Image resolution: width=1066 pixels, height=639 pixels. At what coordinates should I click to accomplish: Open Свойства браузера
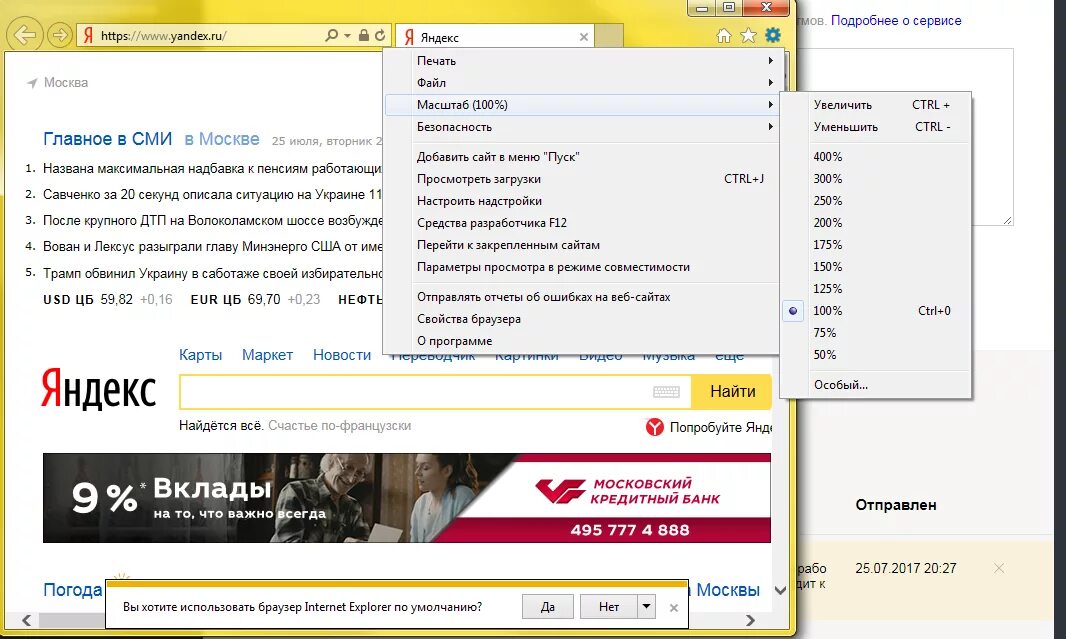tap(582, 319)
